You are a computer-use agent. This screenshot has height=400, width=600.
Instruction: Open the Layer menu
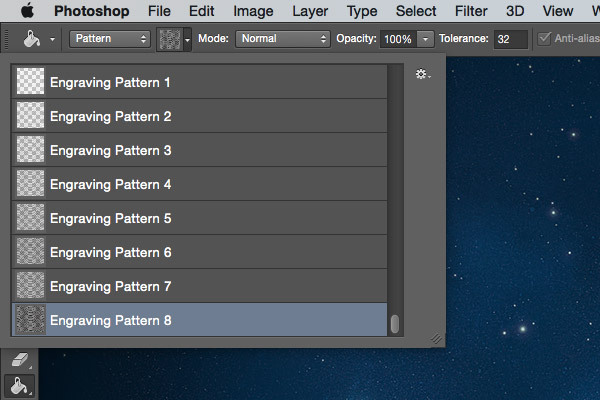310,11
